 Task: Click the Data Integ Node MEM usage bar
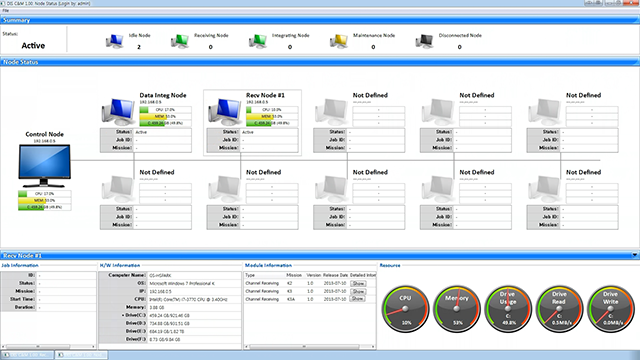[165, 116]
